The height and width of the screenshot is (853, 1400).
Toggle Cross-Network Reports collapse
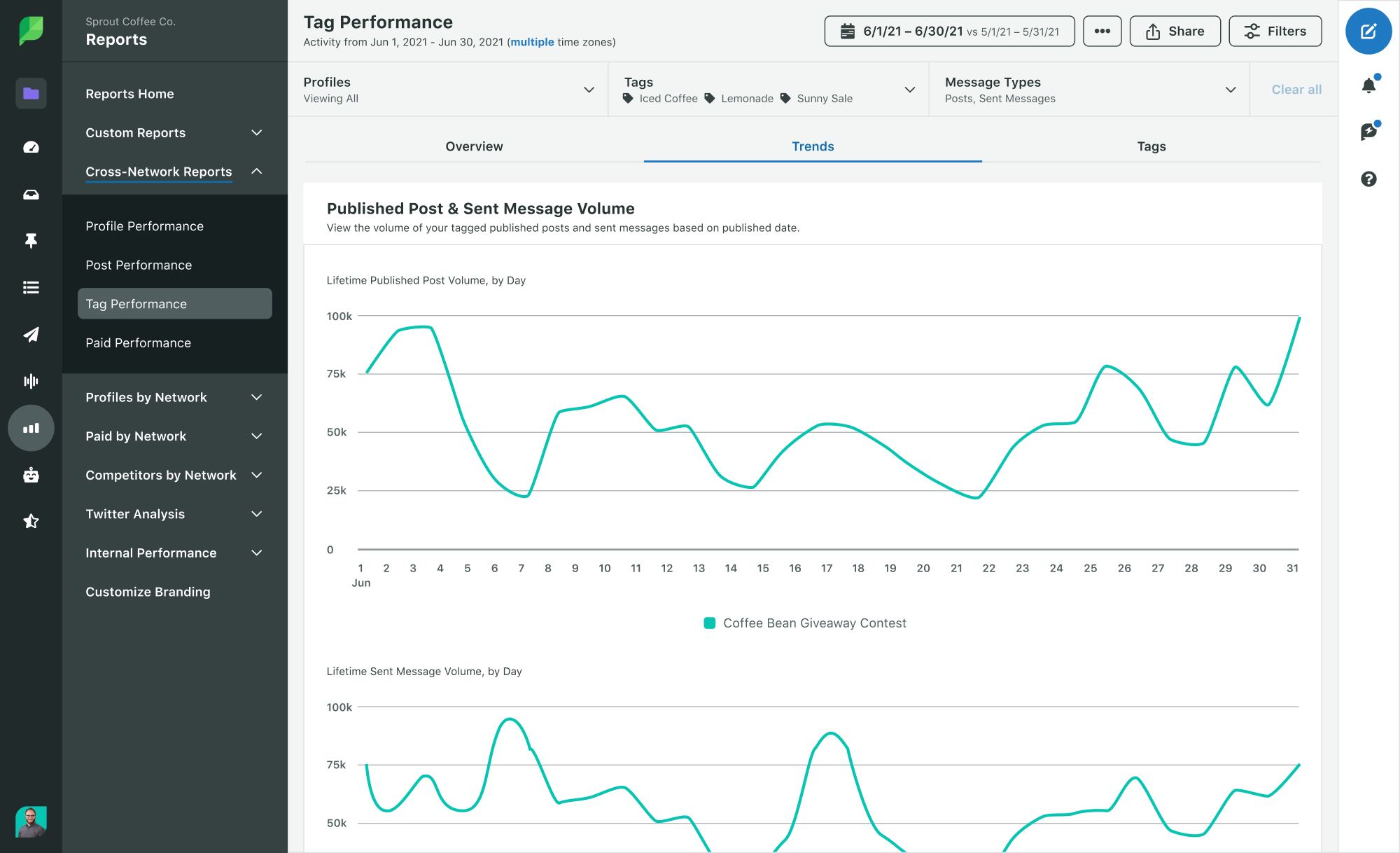[x=257, y=170]
